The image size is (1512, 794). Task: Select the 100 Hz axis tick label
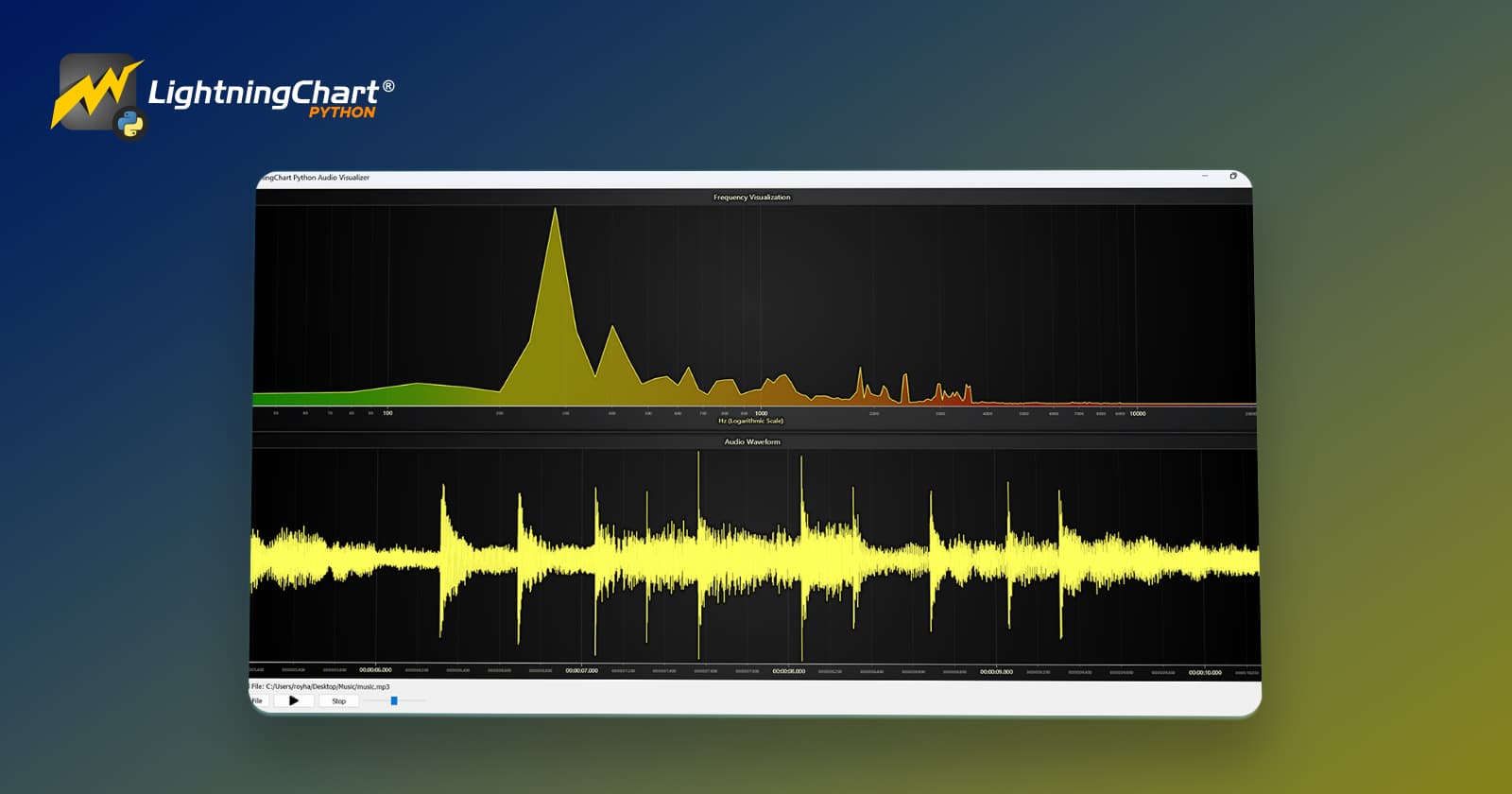pyautogui.click(x=387, y=413)
